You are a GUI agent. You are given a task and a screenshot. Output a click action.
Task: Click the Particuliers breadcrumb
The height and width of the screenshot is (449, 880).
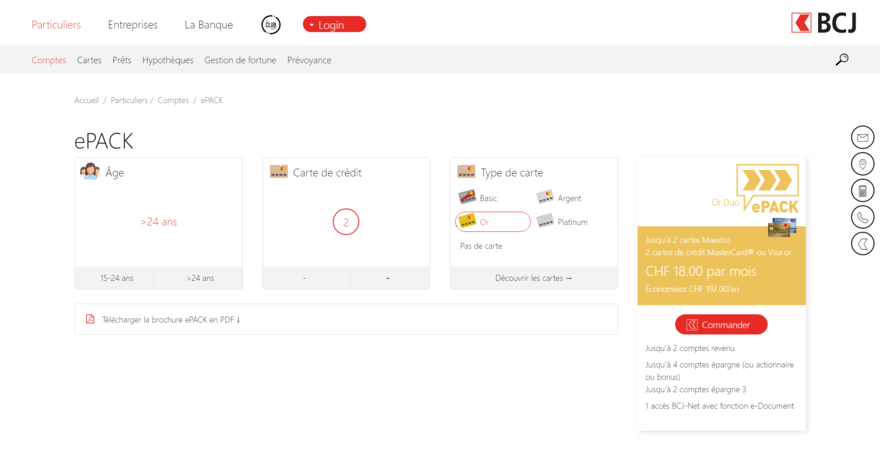coord(129,100)
